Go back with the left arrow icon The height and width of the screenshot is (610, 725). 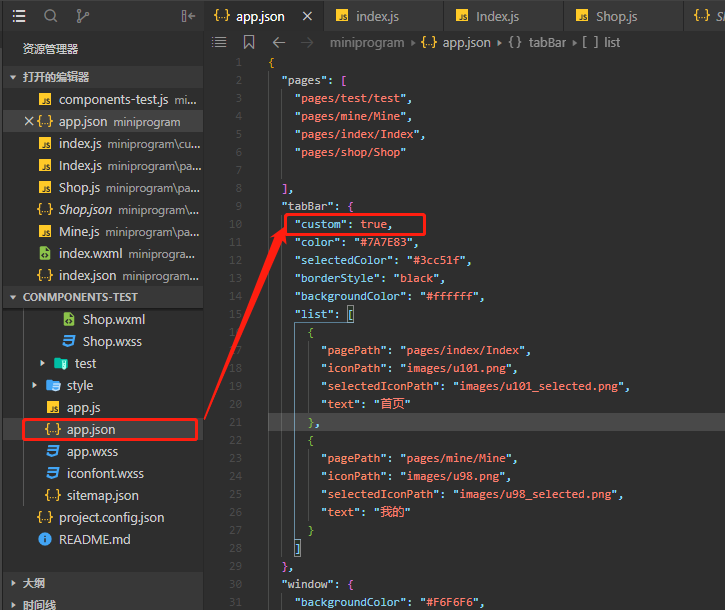pos(279,43)
